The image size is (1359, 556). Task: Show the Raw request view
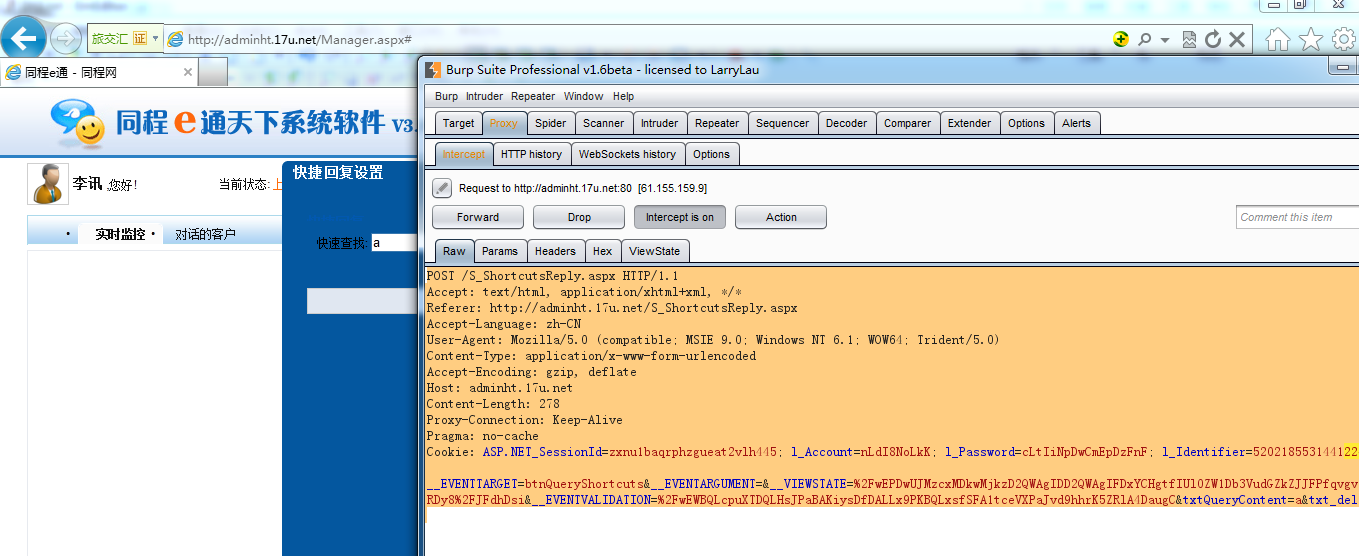pos(454,251)
